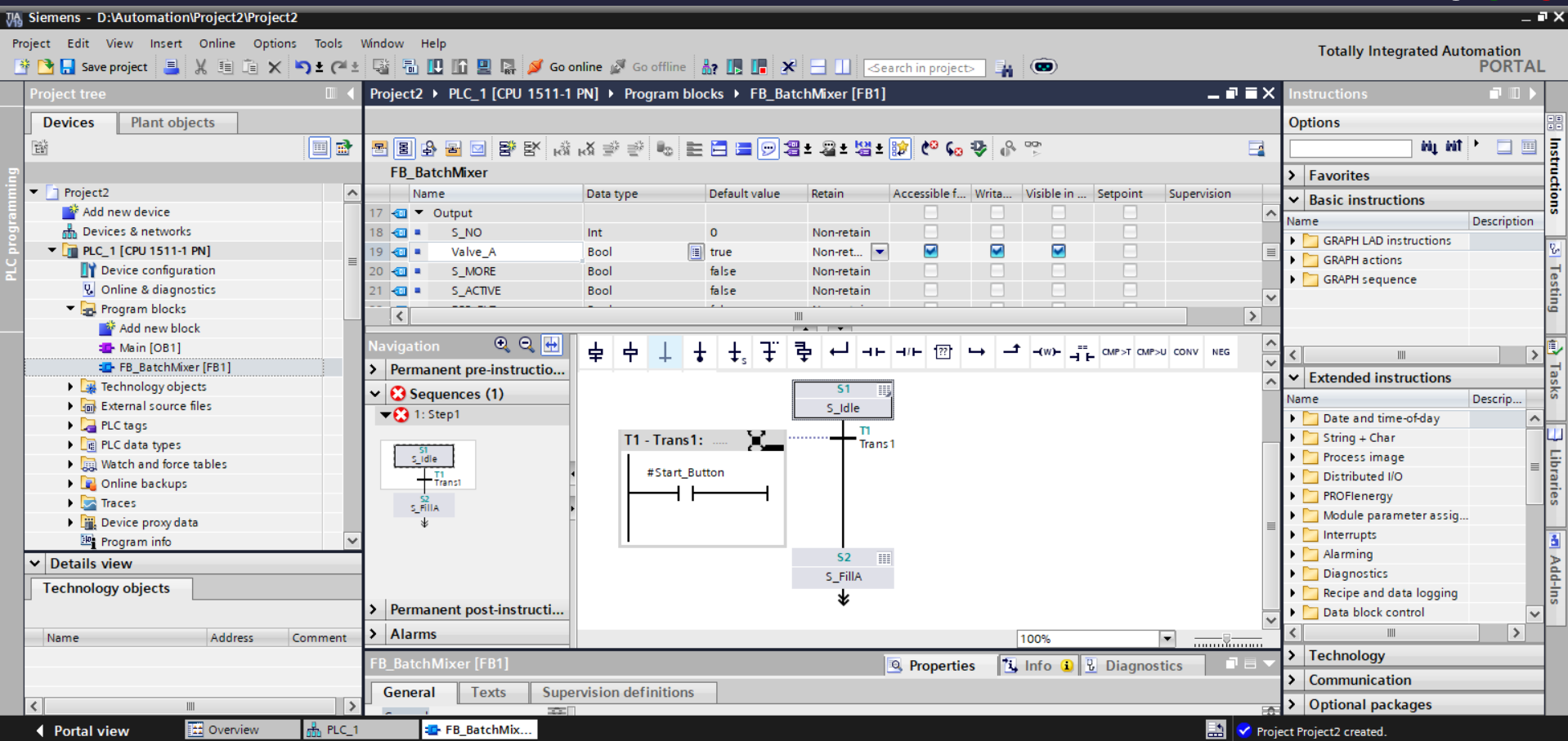The height and width of the screenshot is (741, 1568).
Task: Check Writable box for S_MORE
Action: [x=997, y=270]
